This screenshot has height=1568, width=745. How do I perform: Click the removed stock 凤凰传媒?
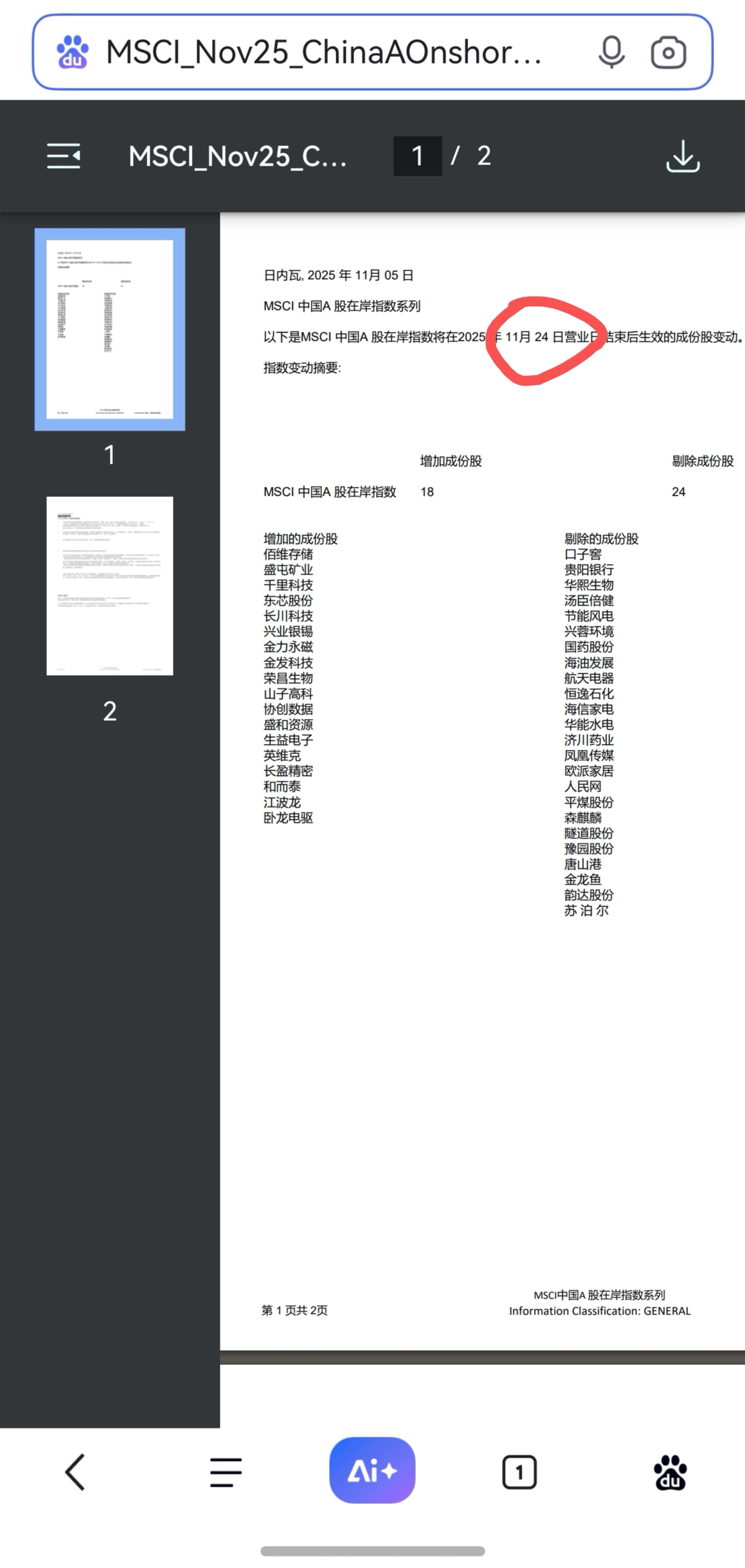coord(589,755)
